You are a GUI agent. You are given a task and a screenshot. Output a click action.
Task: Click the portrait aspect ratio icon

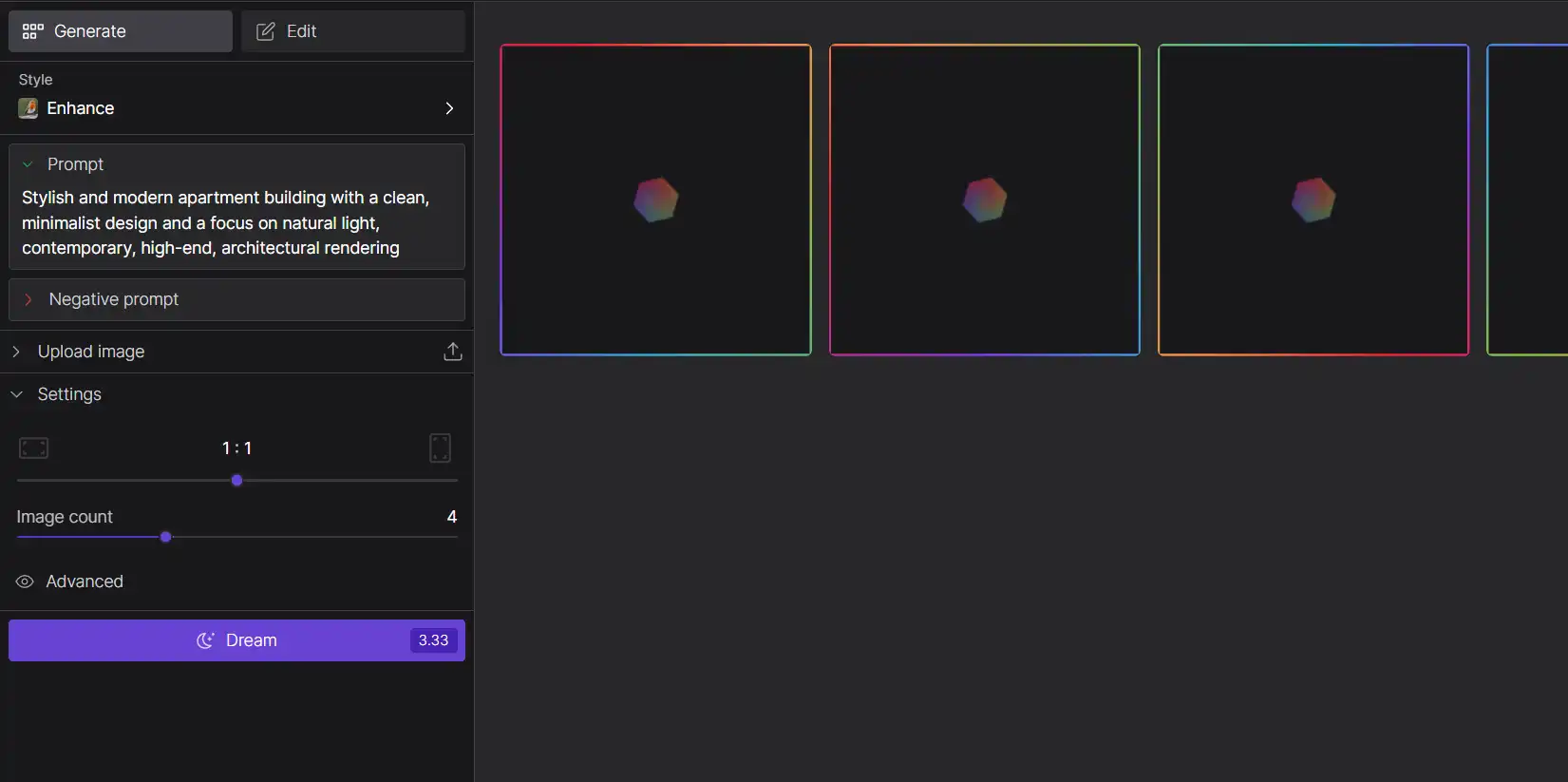[440, 448]
